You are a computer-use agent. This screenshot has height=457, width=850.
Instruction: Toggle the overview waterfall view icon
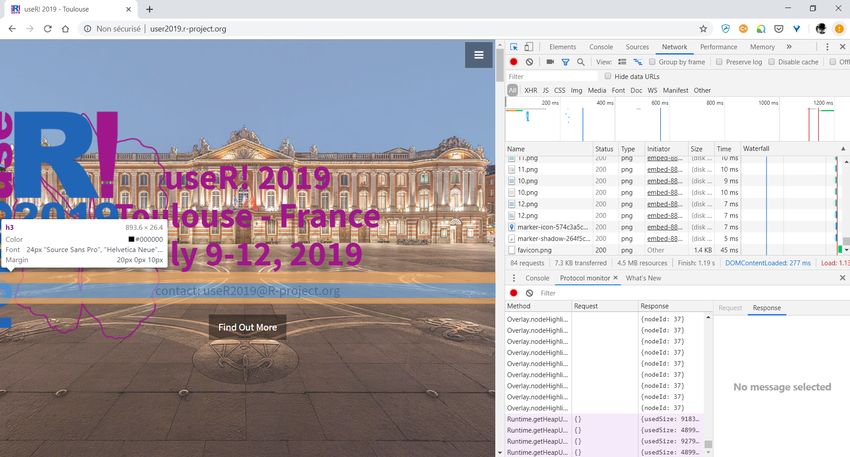click(638, 62)
